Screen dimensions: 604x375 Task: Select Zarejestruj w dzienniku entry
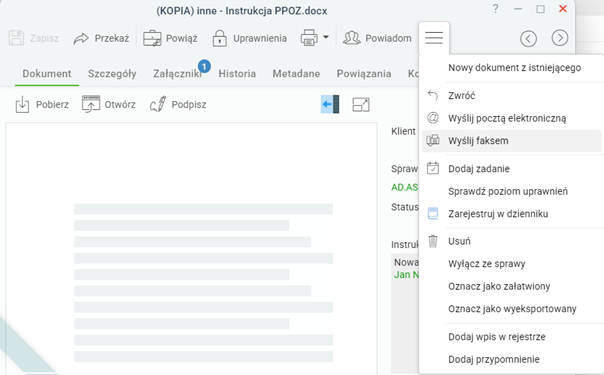point(498,214)
